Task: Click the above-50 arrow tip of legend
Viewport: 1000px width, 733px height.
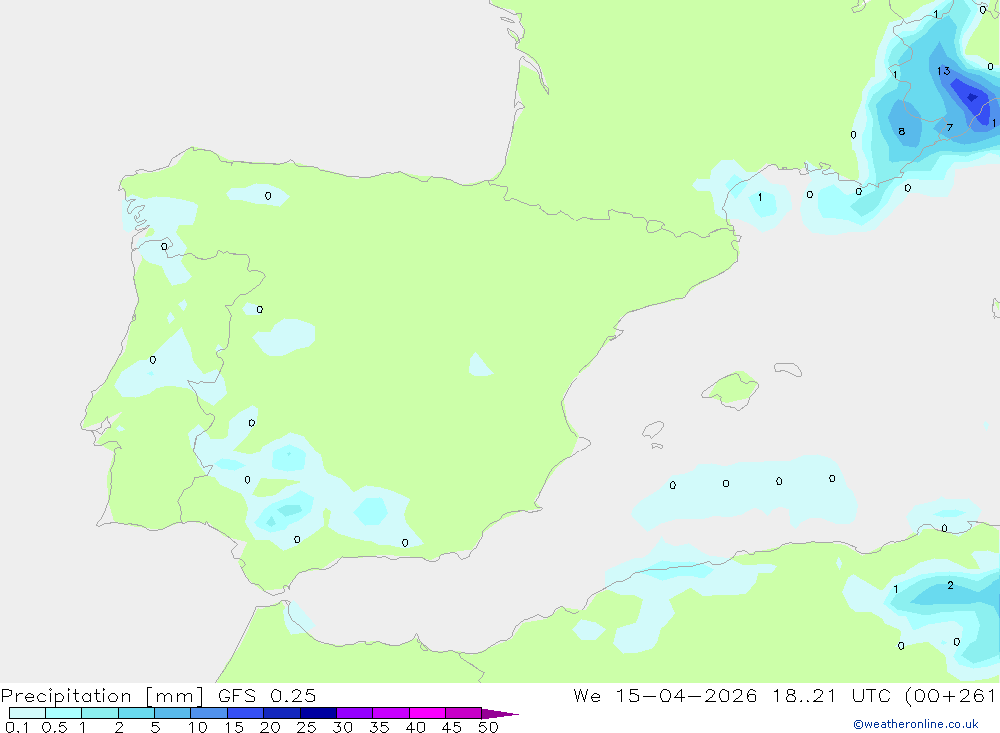Action: coord(499,714)
